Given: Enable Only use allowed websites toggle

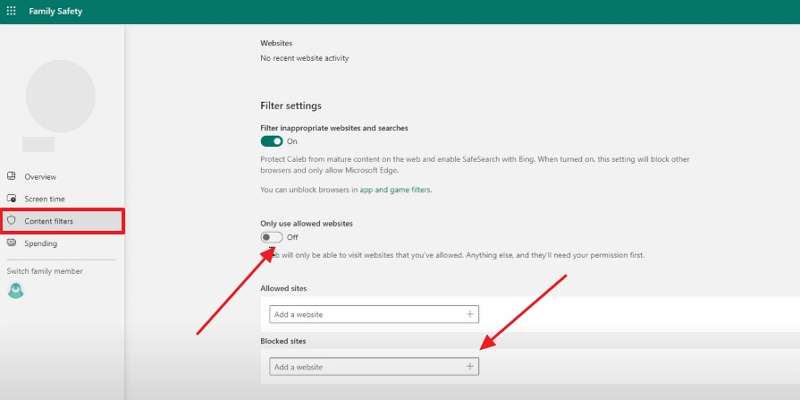Looking at the screenshot, I should 271,237.
